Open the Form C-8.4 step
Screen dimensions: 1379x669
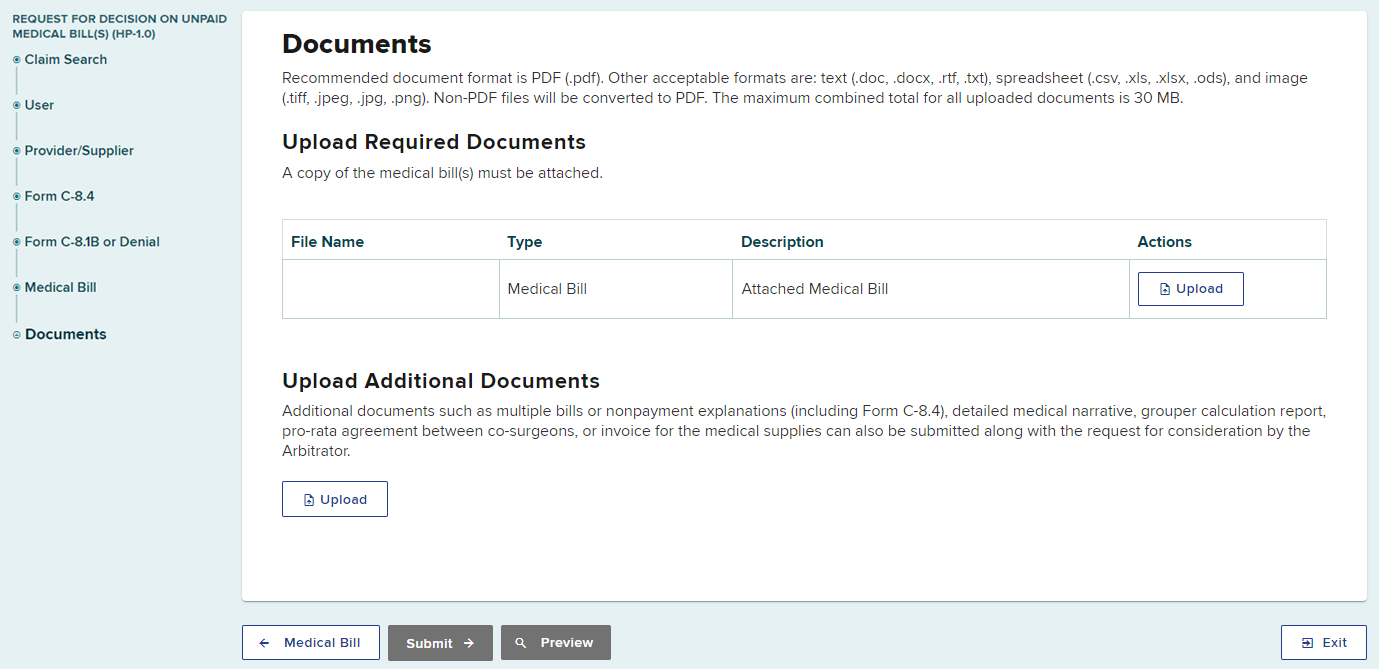click(x=59, y=196)
